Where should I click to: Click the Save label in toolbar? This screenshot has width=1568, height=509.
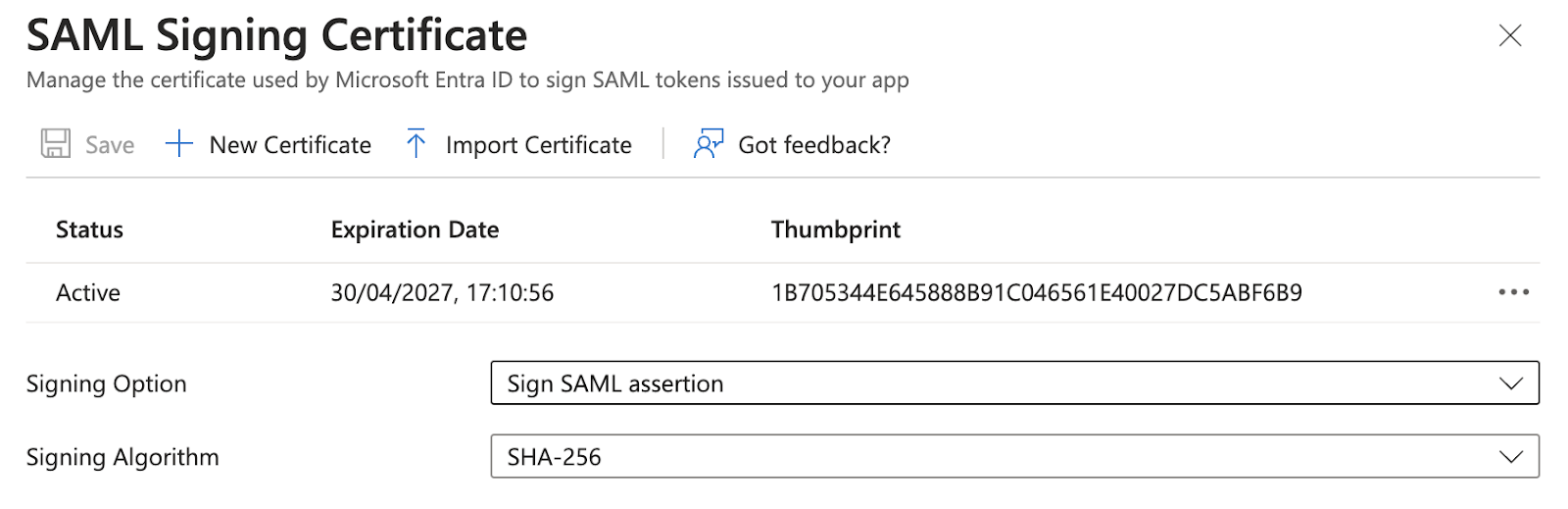coord(110,145)
